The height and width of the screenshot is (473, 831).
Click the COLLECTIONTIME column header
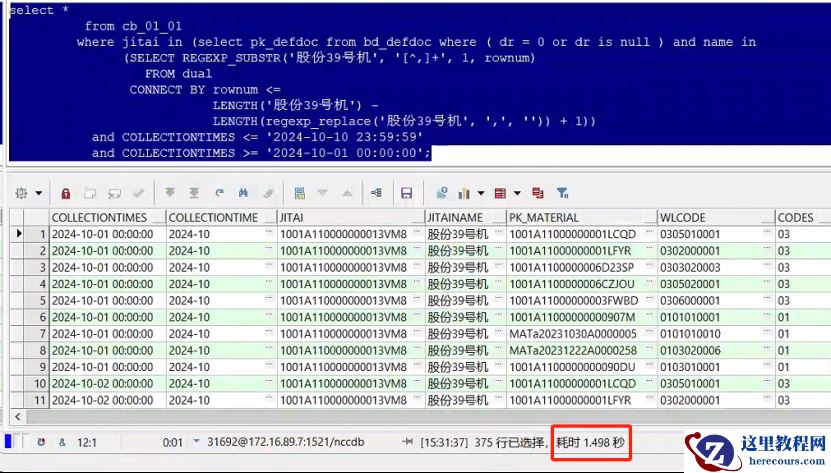pyautogui.click(x=222, y=217)
